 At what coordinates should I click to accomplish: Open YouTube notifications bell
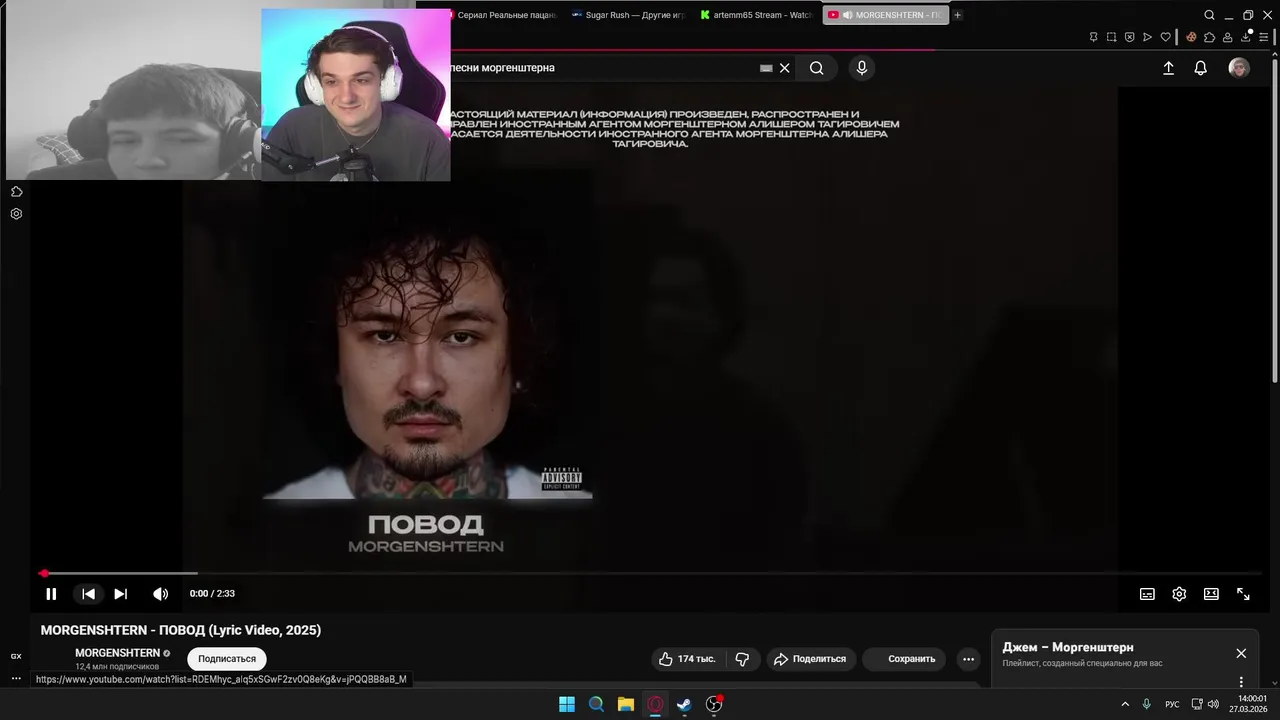click(x=1201, y=68)
